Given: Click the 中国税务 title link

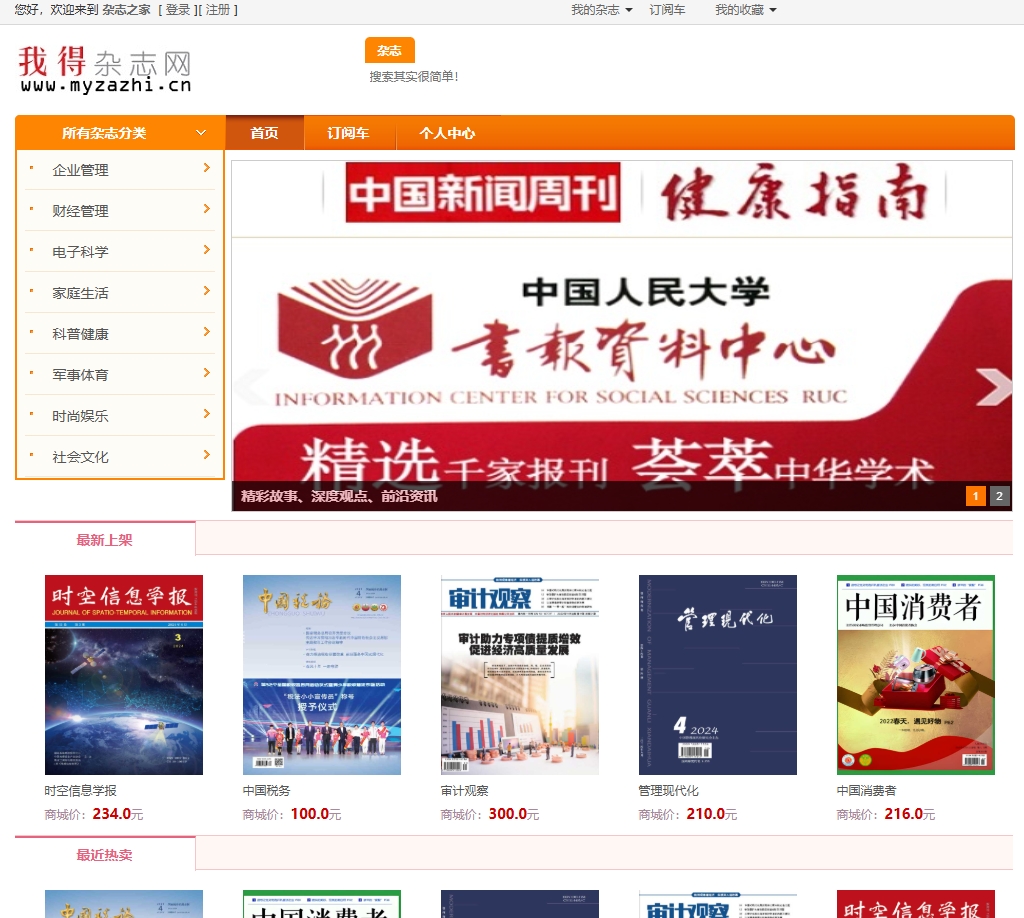Looking at the screenshot, I should pyautogui.click(x=266, y=791).
